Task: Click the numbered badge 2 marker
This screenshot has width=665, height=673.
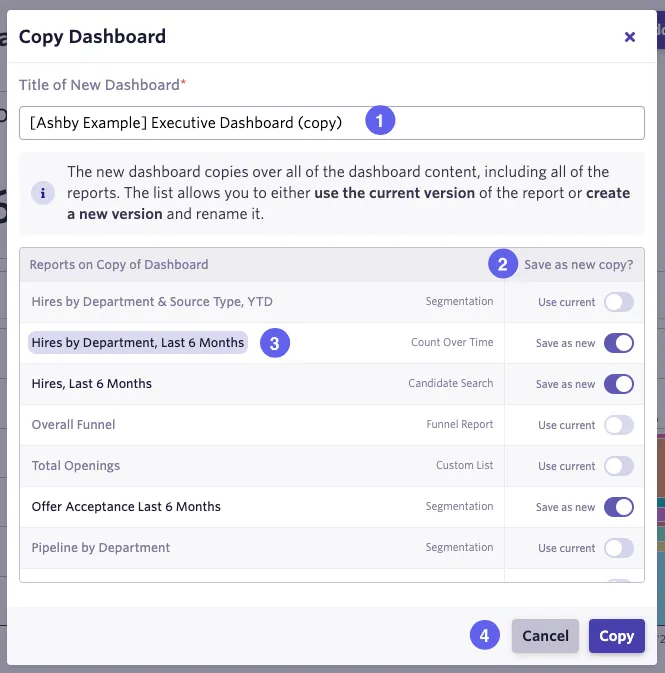Action: (503, 264)
